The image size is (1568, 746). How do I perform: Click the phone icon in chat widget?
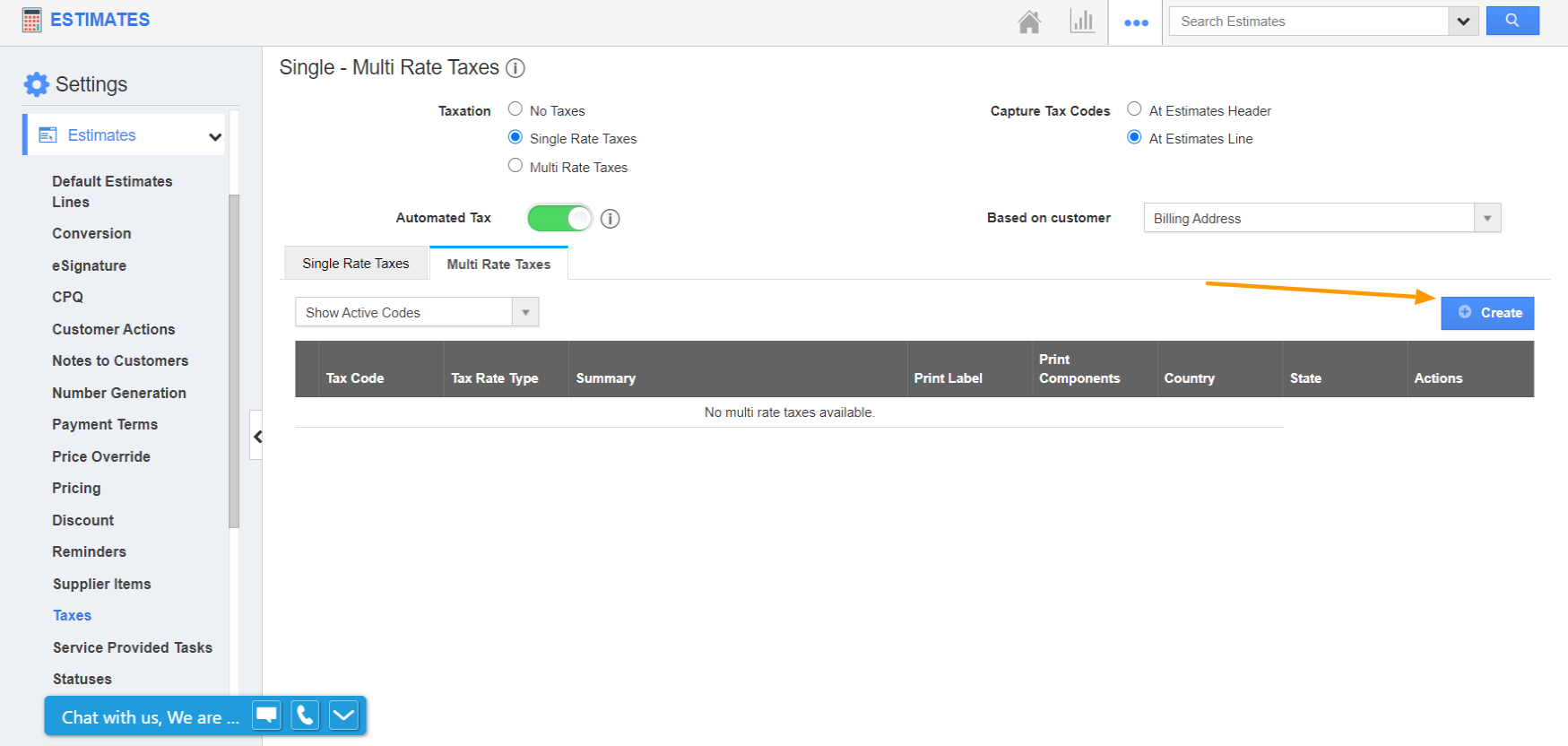tap(305, 716)
